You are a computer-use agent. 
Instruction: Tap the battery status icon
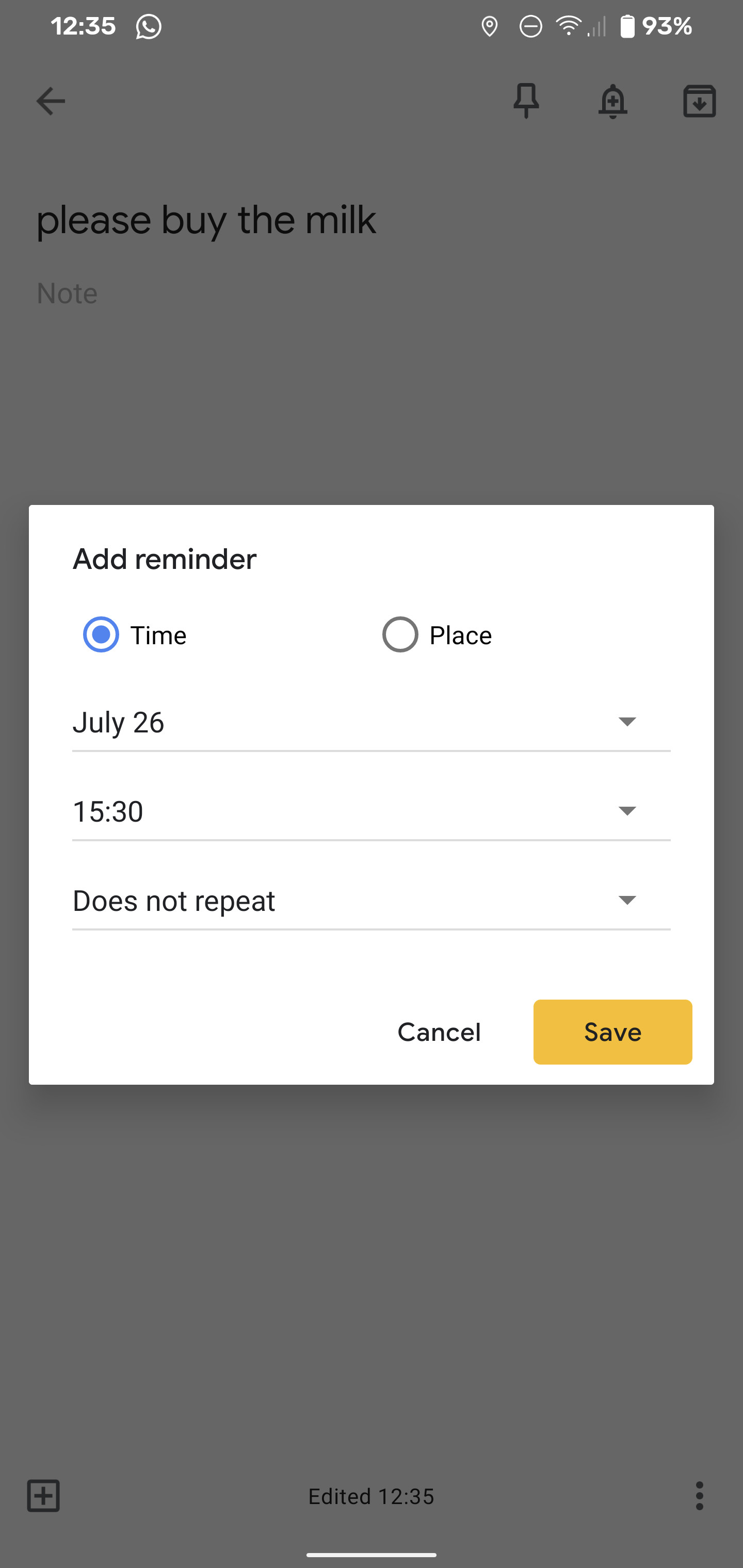click(627, 27)
